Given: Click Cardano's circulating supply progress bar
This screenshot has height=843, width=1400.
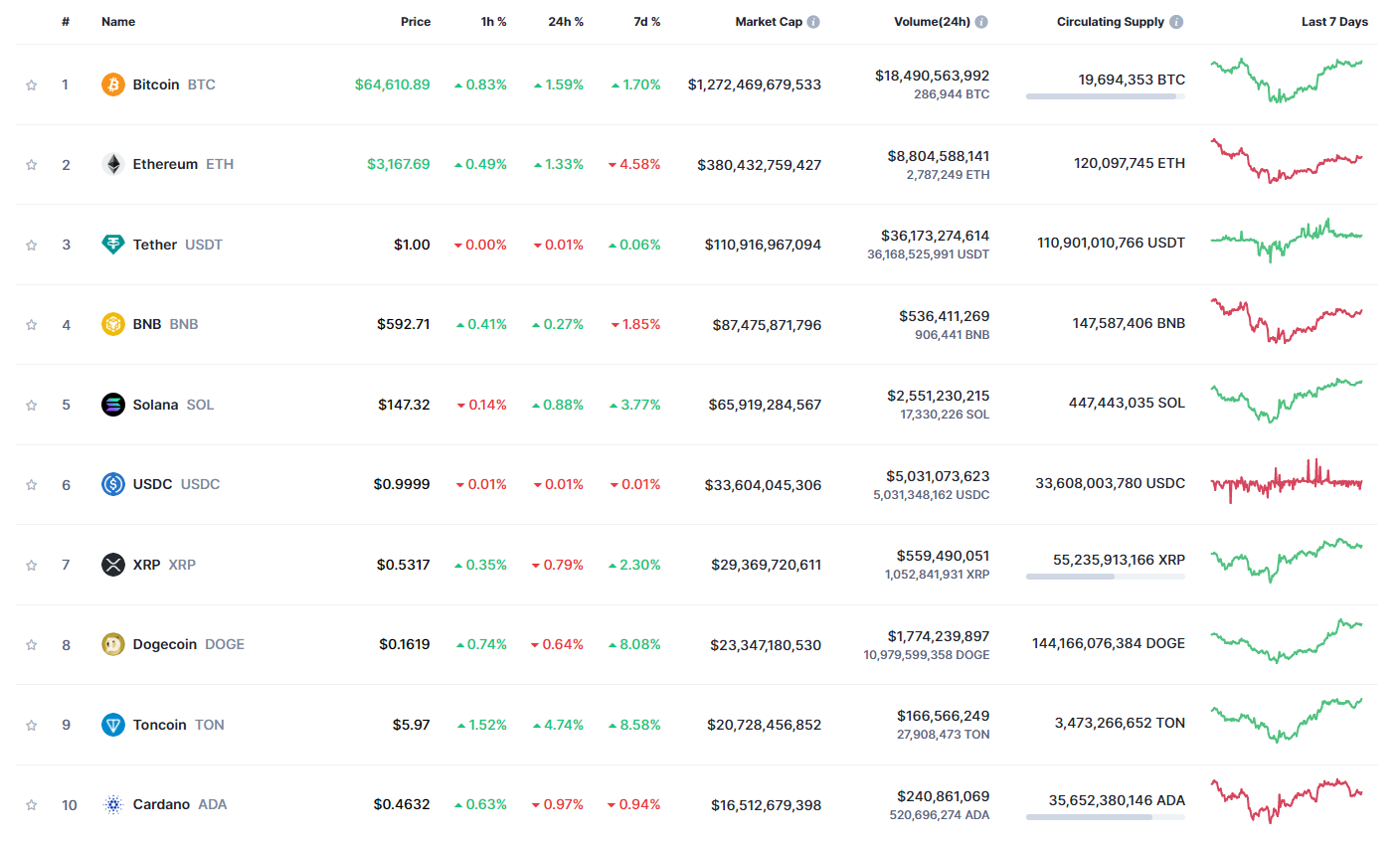Looking at the screenshot, I should click(1106, 817).
